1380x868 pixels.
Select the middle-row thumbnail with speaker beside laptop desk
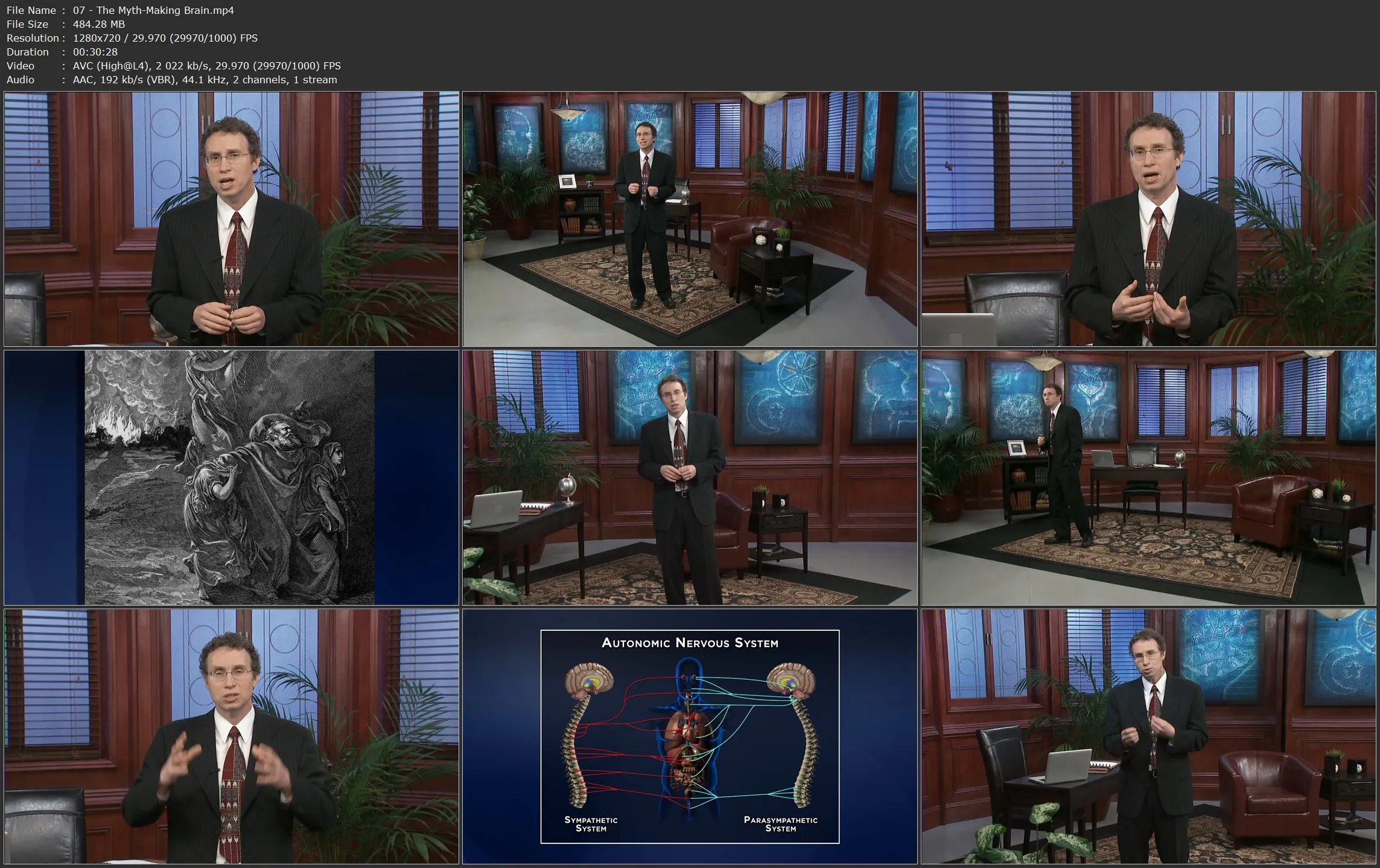(690, 478)
